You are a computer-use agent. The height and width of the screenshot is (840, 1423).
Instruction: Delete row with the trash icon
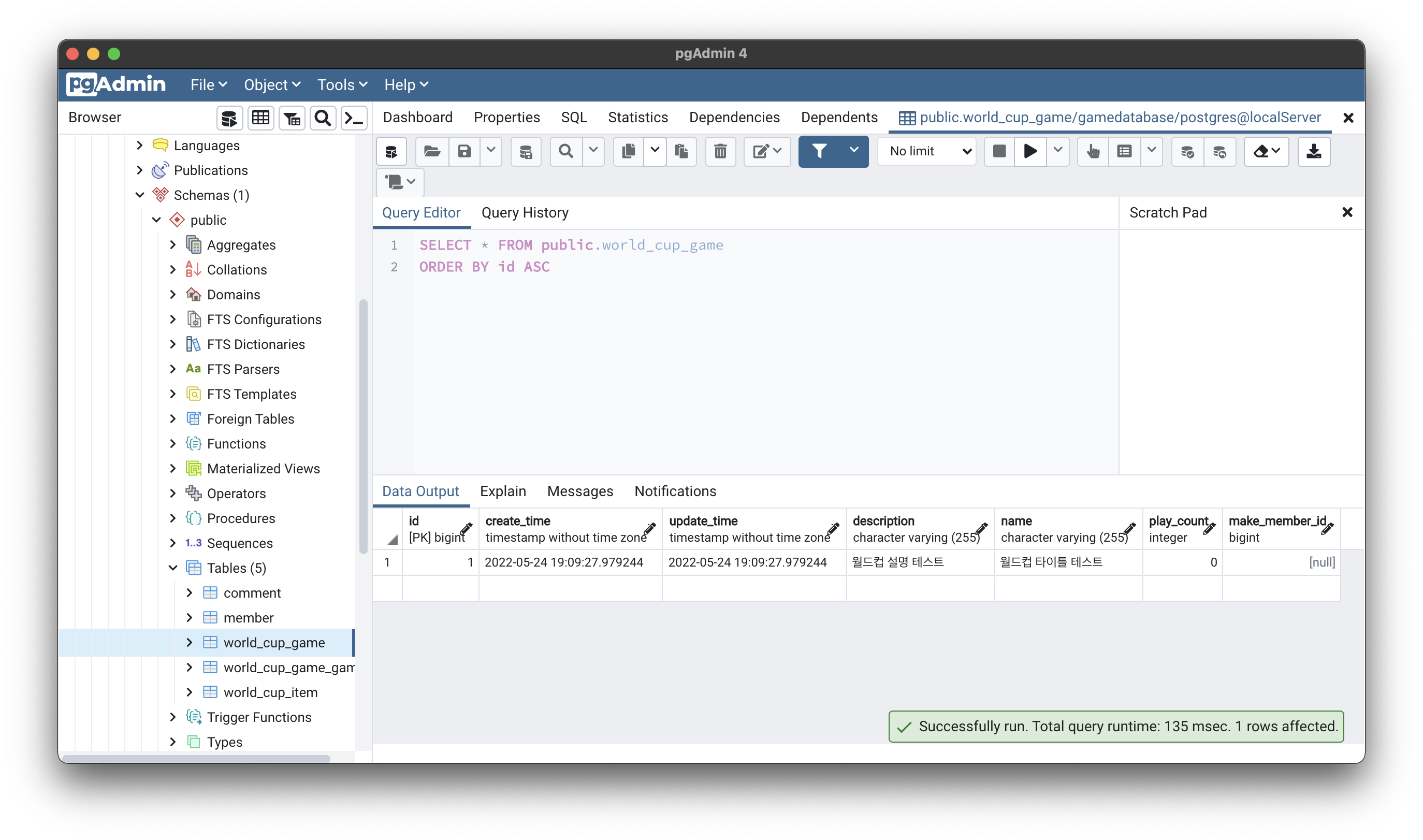[720, 152]
